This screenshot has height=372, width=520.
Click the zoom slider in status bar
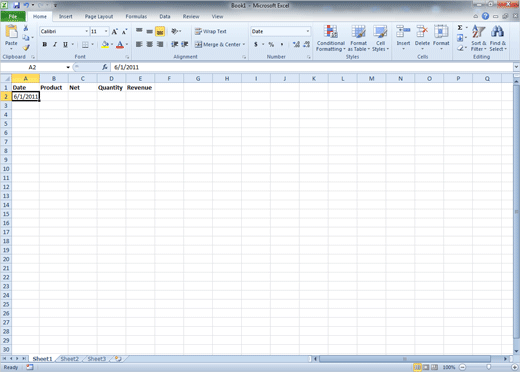(488, 367)
